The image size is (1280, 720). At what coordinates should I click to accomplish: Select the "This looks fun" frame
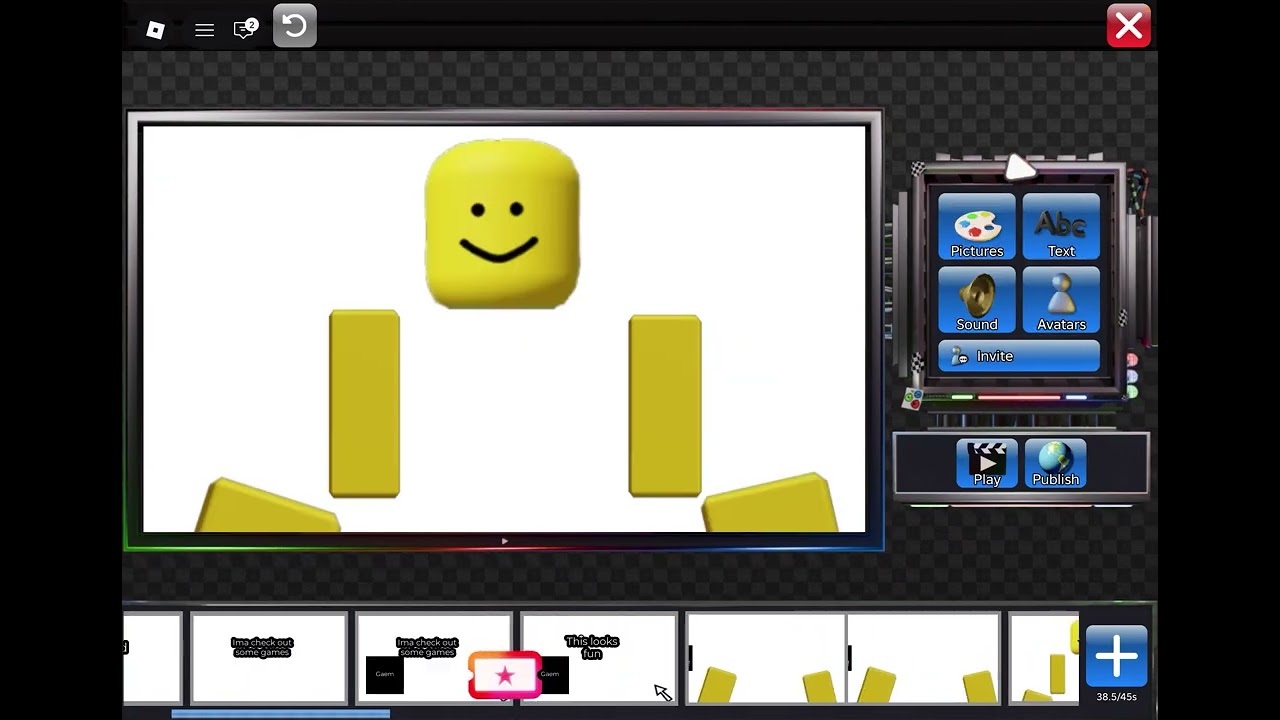pyautogui.click(x=599, y=659)
